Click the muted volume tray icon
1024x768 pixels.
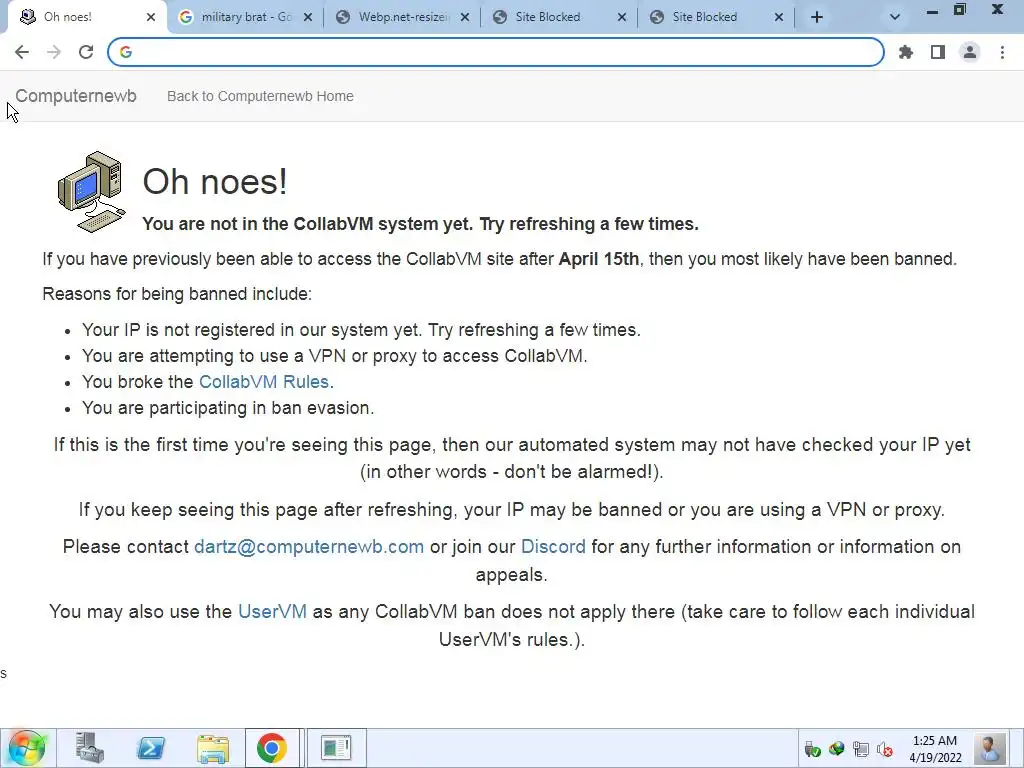click(885, 750)
